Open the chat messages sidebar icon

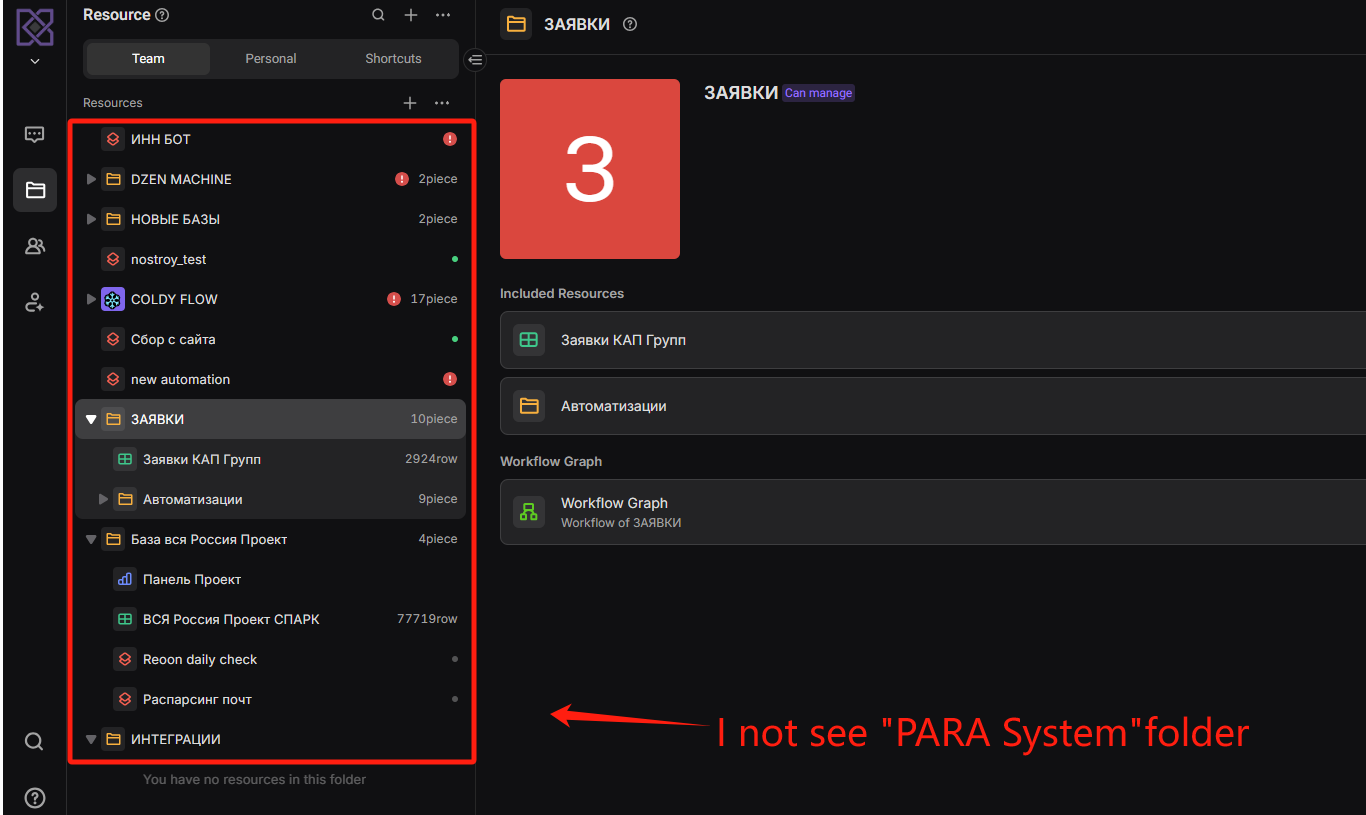point(34,134)
